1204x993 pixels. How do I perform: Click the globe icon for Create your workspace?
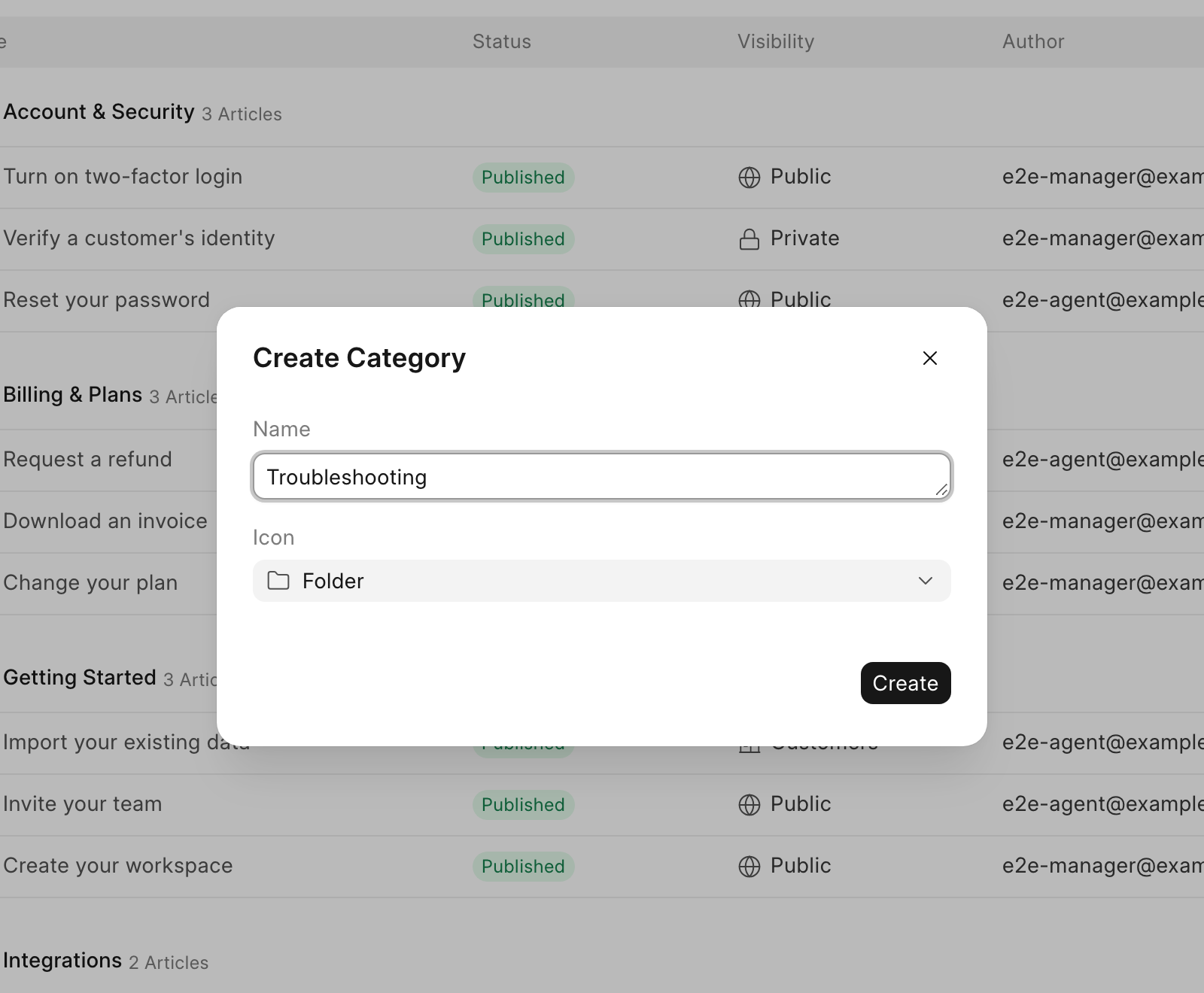[749, 867]
